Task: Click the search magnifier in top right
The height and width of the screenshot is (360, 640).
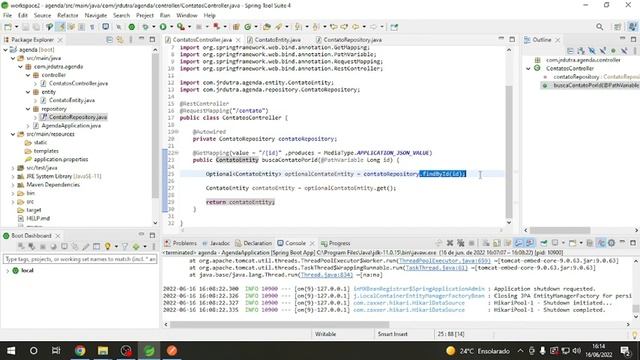Action: coord(599,27)
